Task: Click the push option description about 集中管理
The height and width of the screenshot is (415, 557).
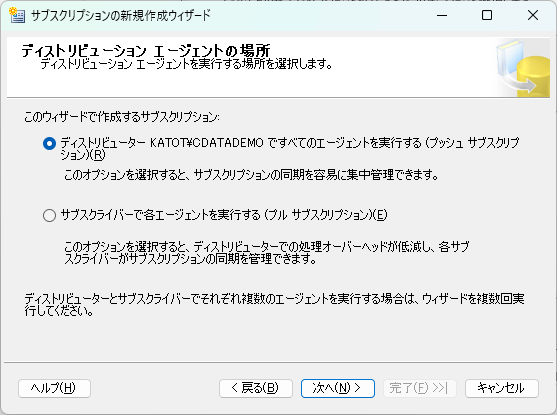Action: [251, 175]
